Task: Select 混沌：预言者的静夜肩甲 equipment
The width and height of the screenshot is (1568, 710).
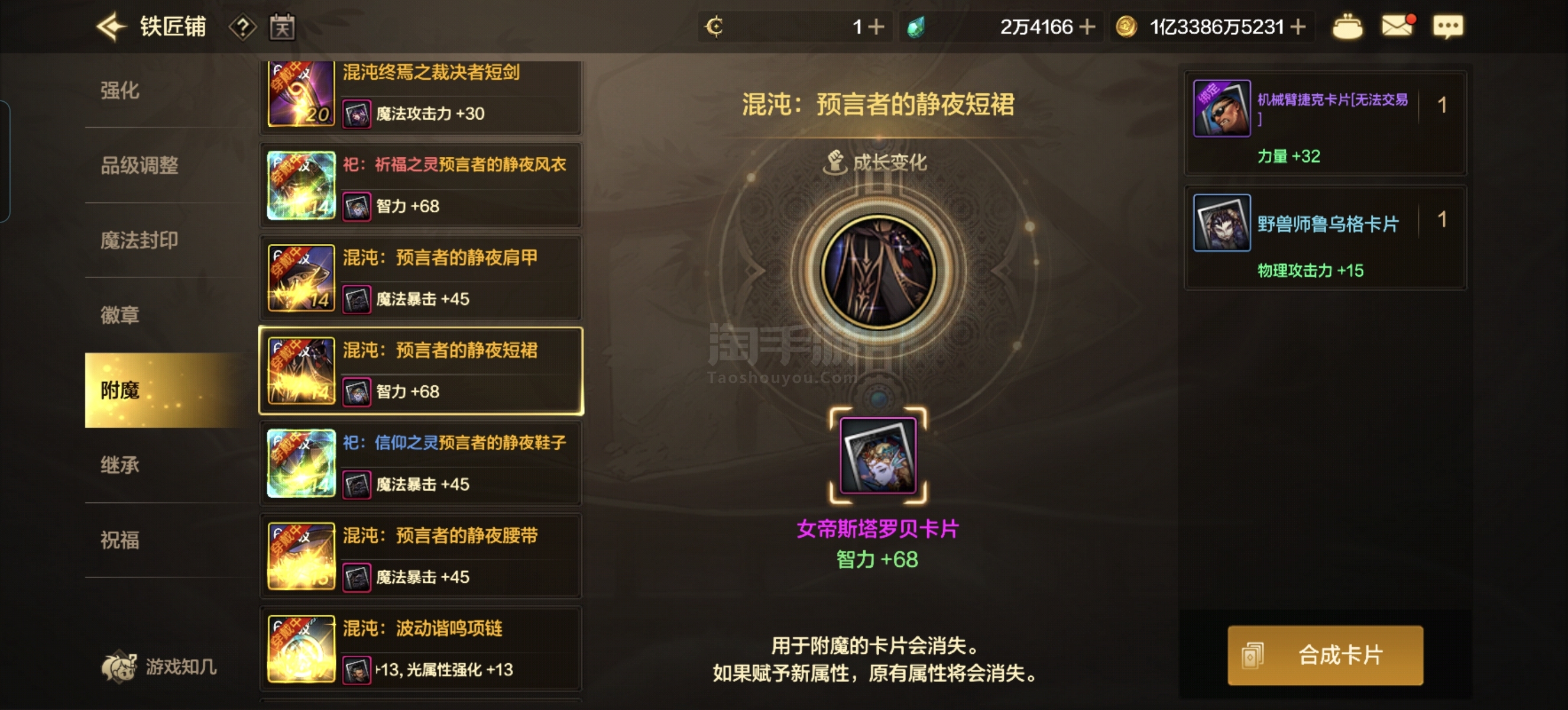Action: 420,278
